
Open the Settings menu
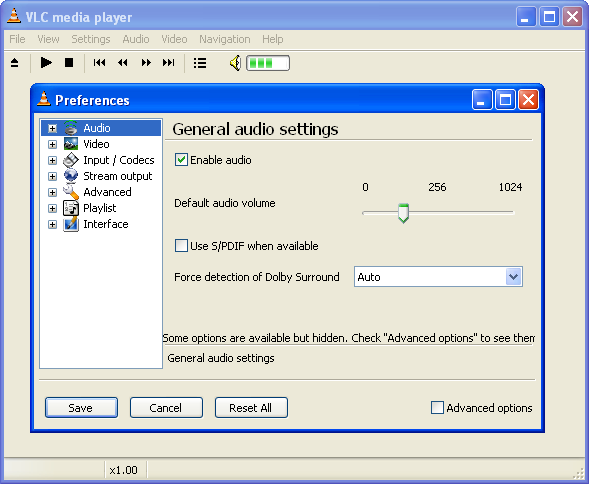coord(91,39)
